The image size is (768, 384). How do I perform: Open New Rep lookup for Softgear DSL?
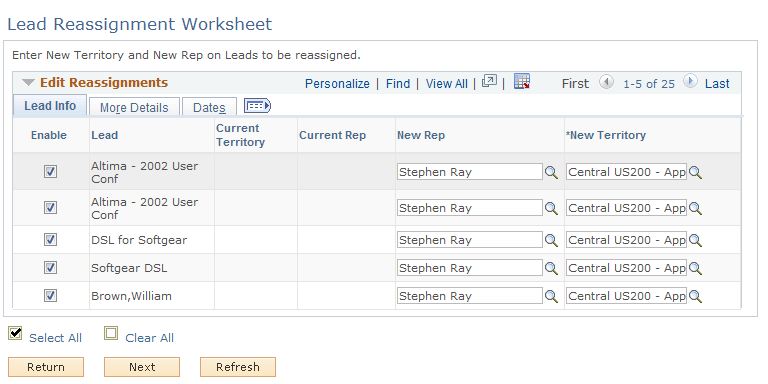click(552, 268)
